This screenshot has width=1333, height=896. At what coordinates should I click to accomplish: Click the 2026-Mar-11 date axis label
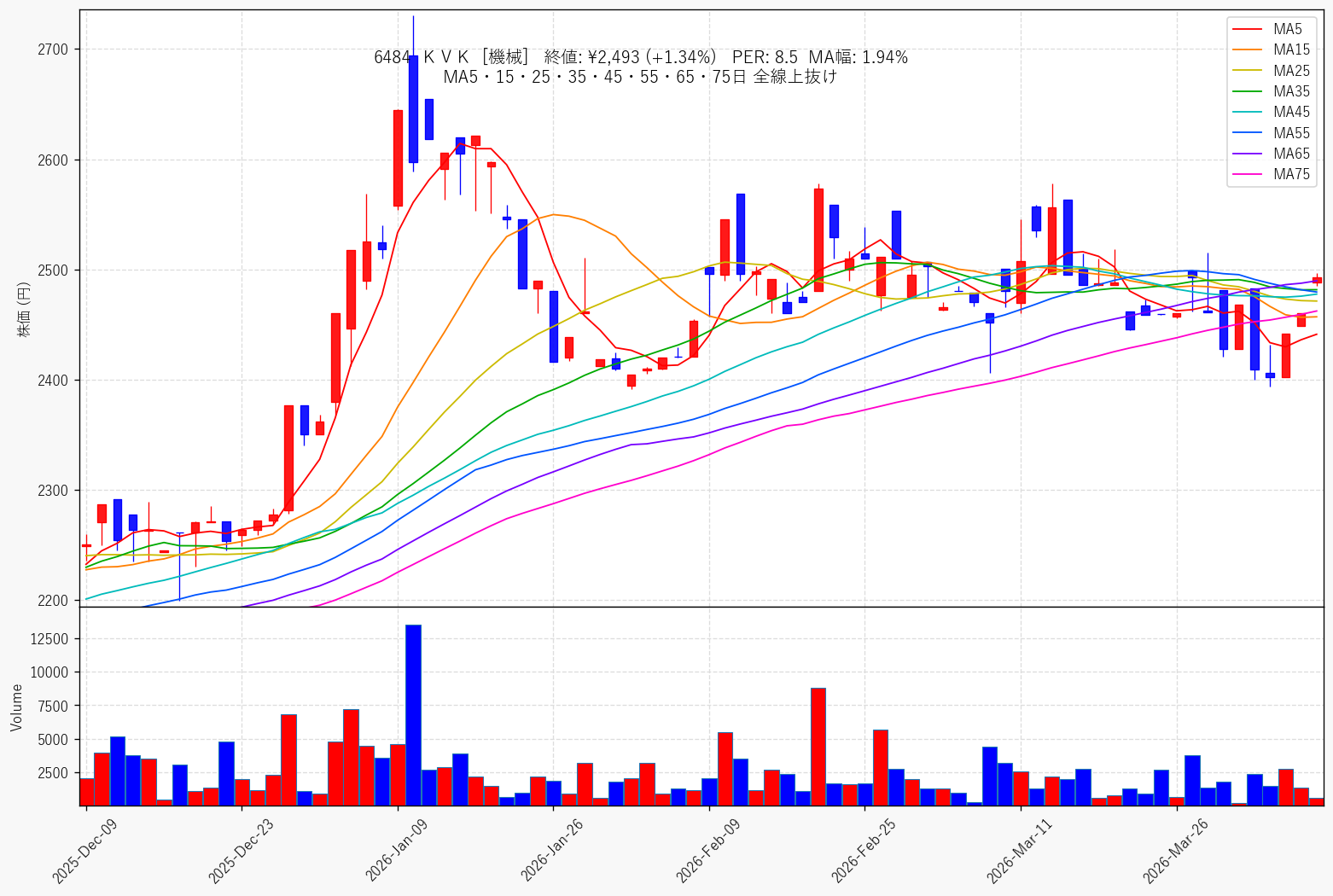[1021, 851]
